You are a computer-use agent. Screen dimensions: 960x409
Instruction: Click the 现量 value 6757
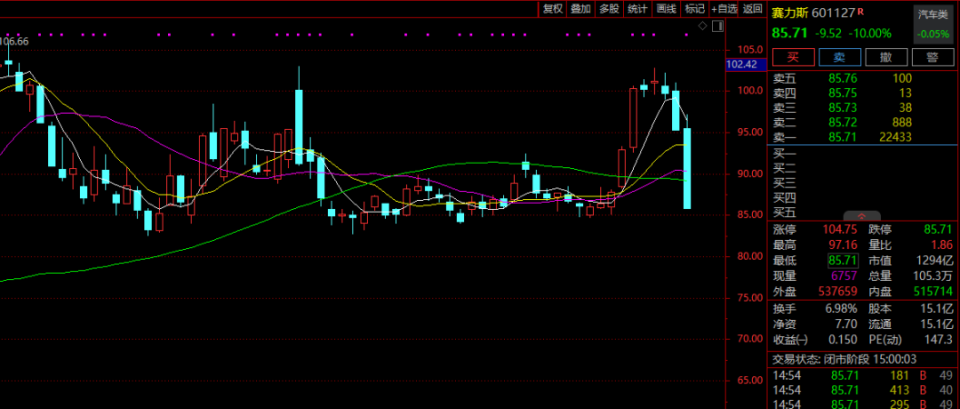[846, 276]
